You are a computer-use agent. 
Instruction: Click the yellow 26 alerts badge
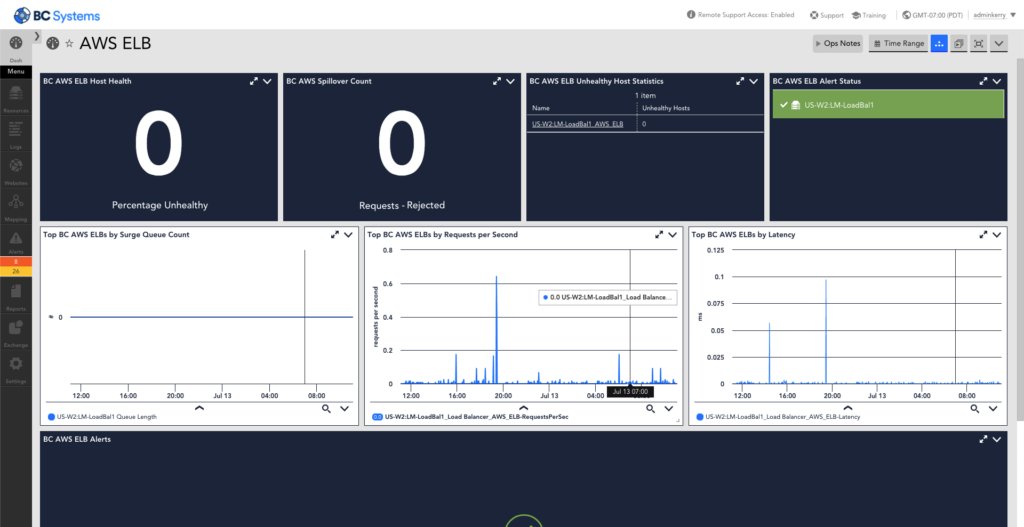(x=16, y=271)
